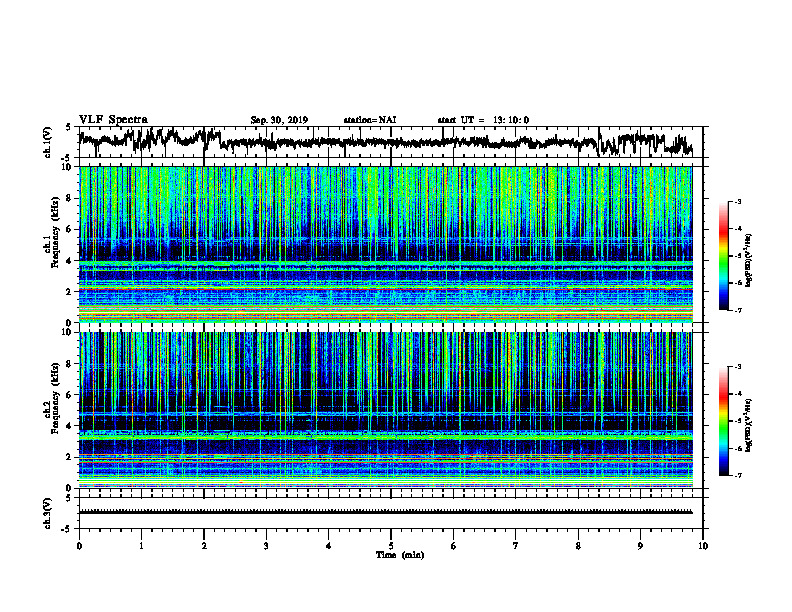The width and height of the screenshot is (792, 612).
Task: Click the time axis tick label '6'
Action: pos(454,546)
